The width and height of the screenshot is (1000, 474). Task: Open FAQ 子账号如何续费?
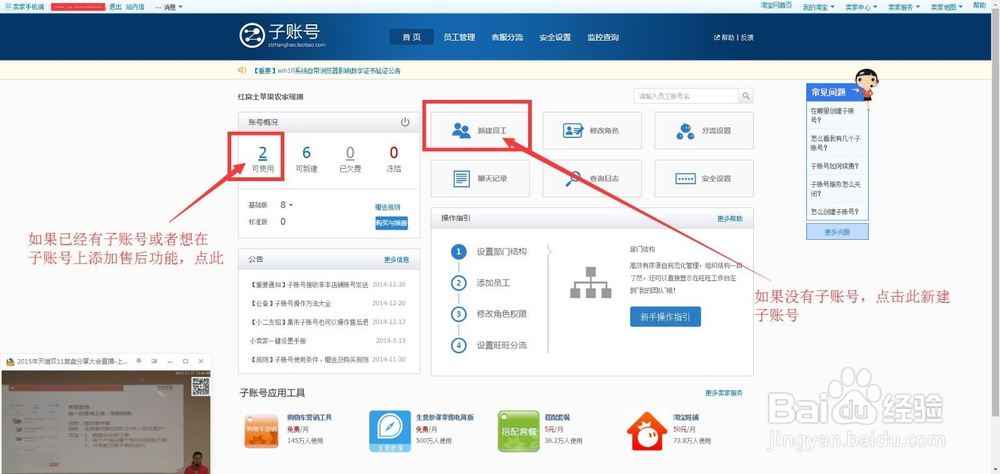[x=837, y=166]
